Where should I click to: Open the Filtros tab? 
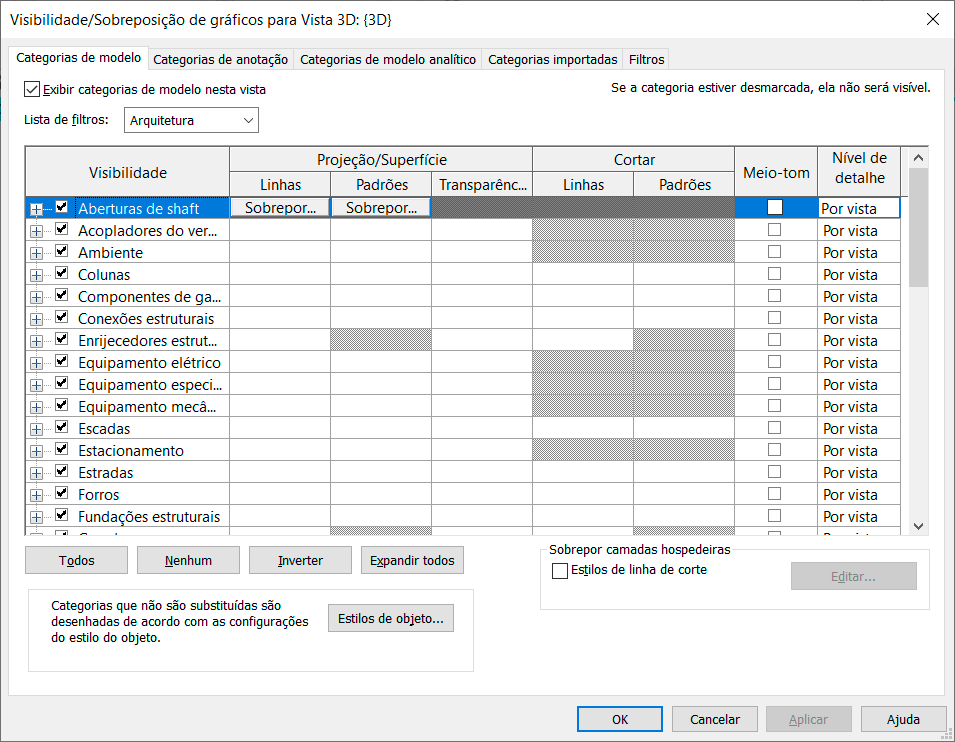point(646,60)
